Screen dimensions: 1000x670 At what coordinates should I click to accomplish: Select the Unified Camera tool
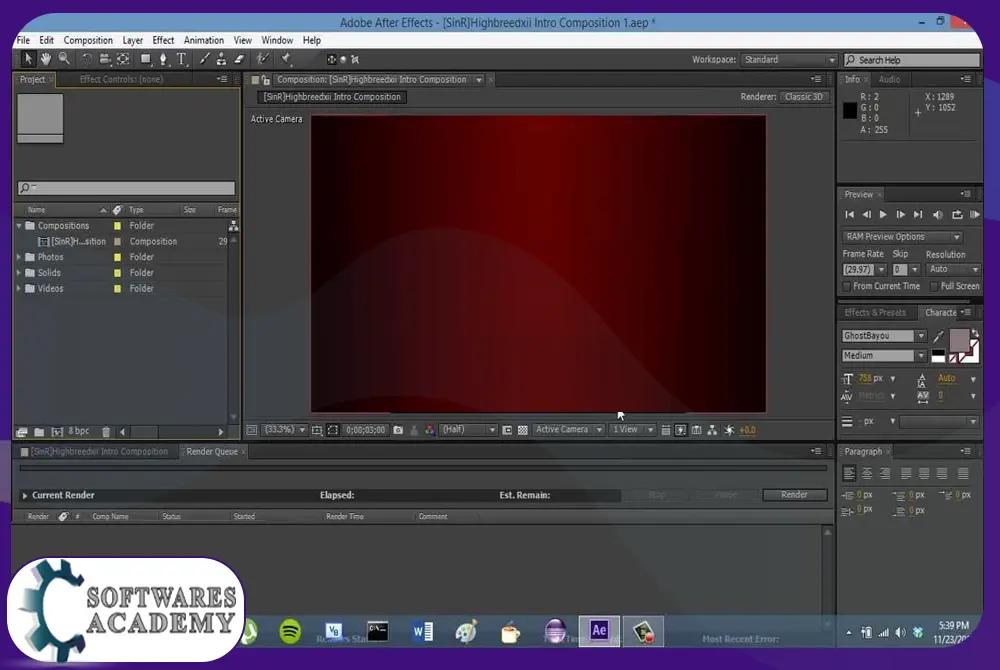click(105, 59)
